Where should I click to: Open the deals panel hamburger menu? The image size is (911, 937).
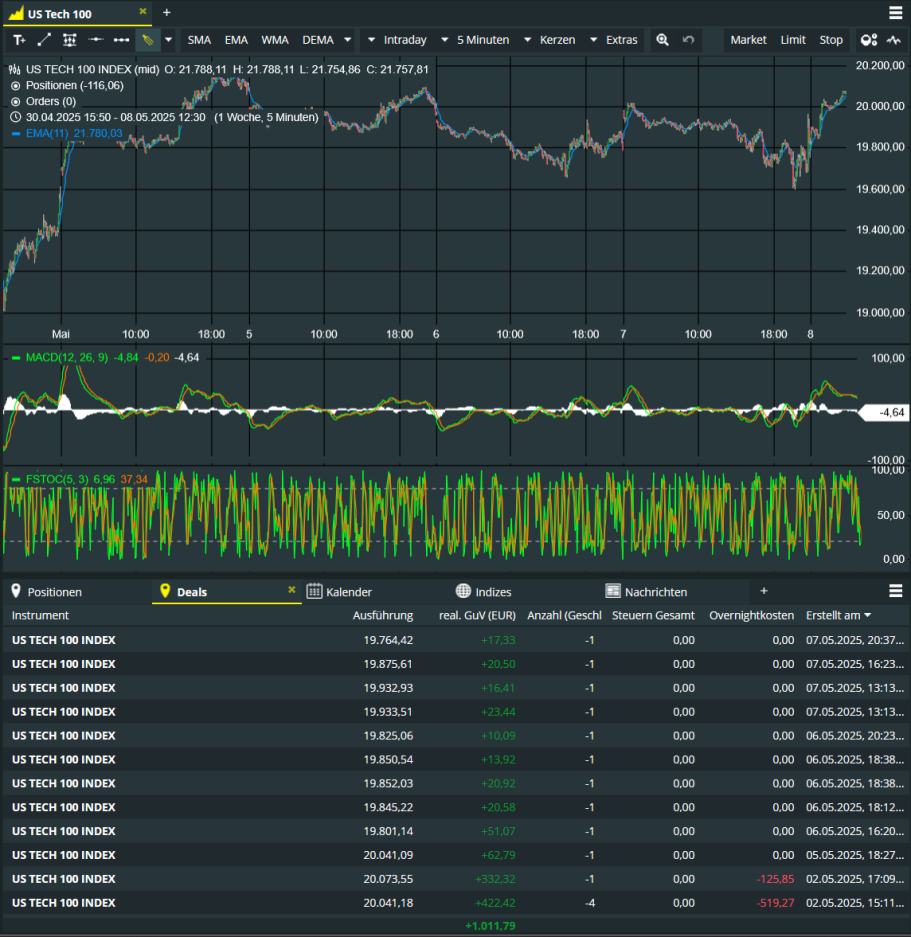click(x=895, y=591)
